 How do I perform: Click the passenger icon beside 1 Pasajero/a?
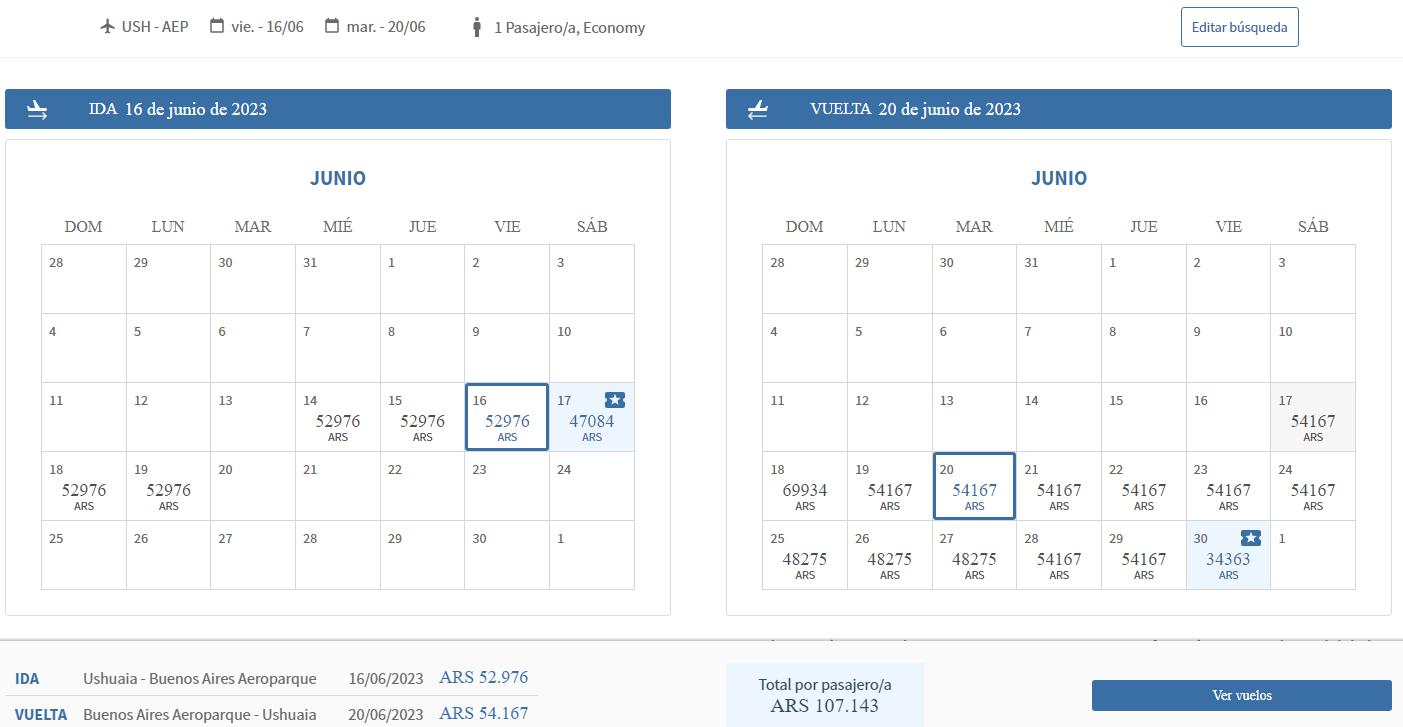click(477, 28)
